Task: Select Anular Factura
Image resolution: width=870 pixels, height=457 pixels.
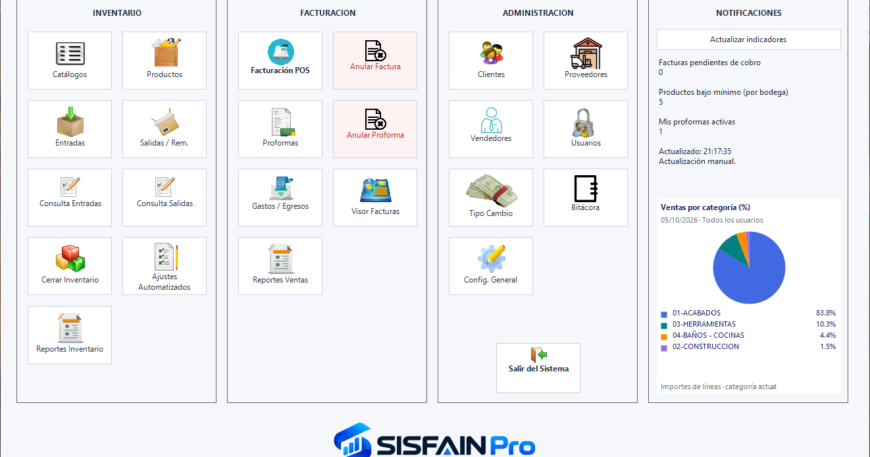Action: 375,60
